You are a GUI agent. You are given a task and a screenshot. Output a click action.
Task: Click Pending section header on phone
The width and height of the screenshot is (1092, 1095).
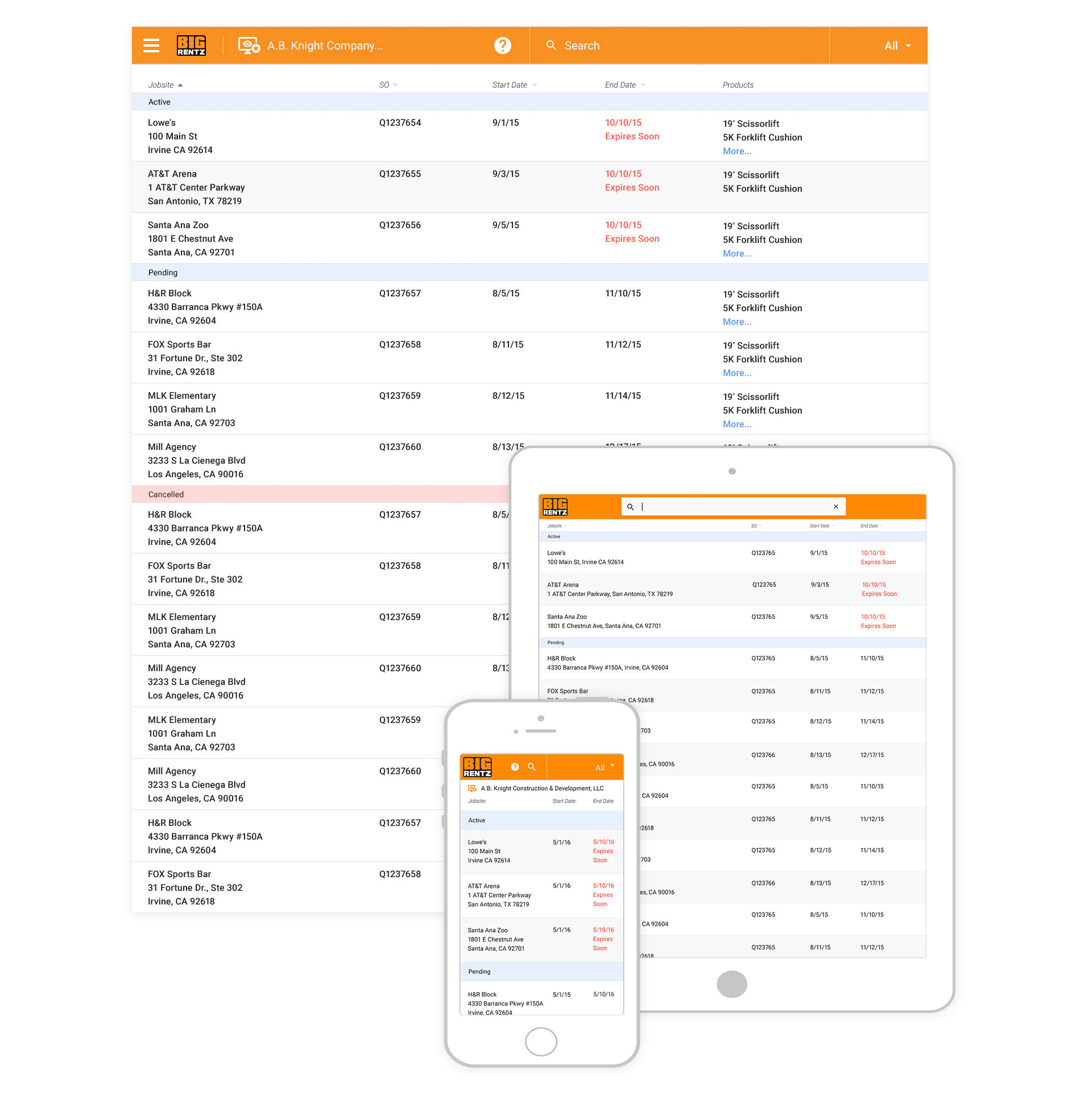point(541,972)
